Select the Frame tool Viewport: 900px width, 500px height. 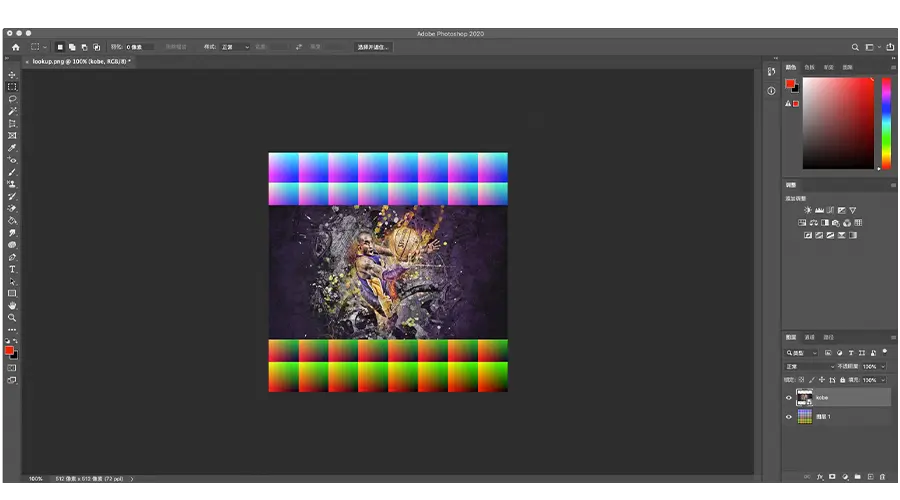coord(12,135)
